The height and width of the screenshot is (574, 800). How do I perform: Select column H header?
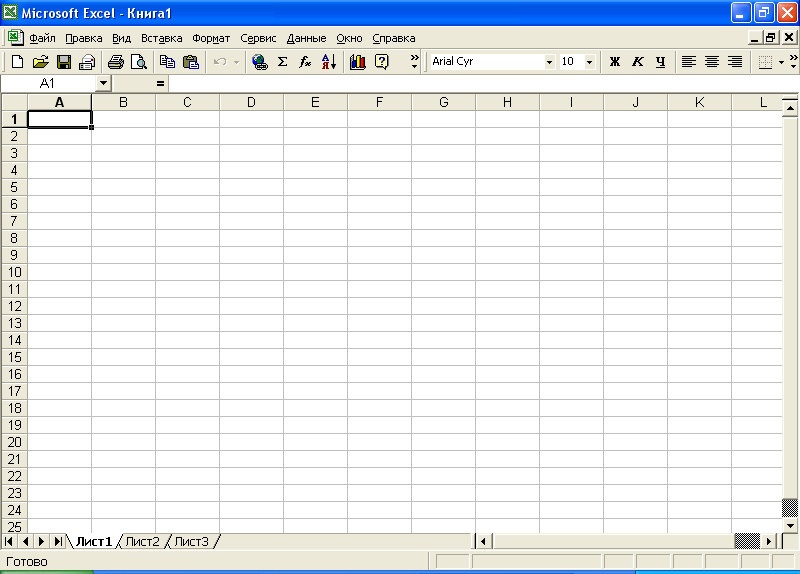tap(507, 103)
